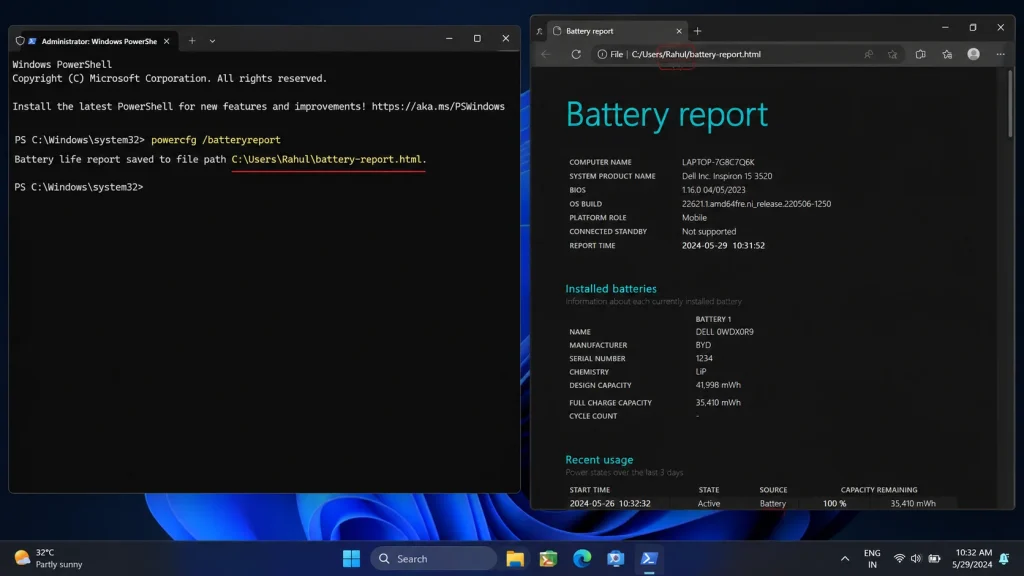Open the volume speaker tray icon

coord(916,558)
